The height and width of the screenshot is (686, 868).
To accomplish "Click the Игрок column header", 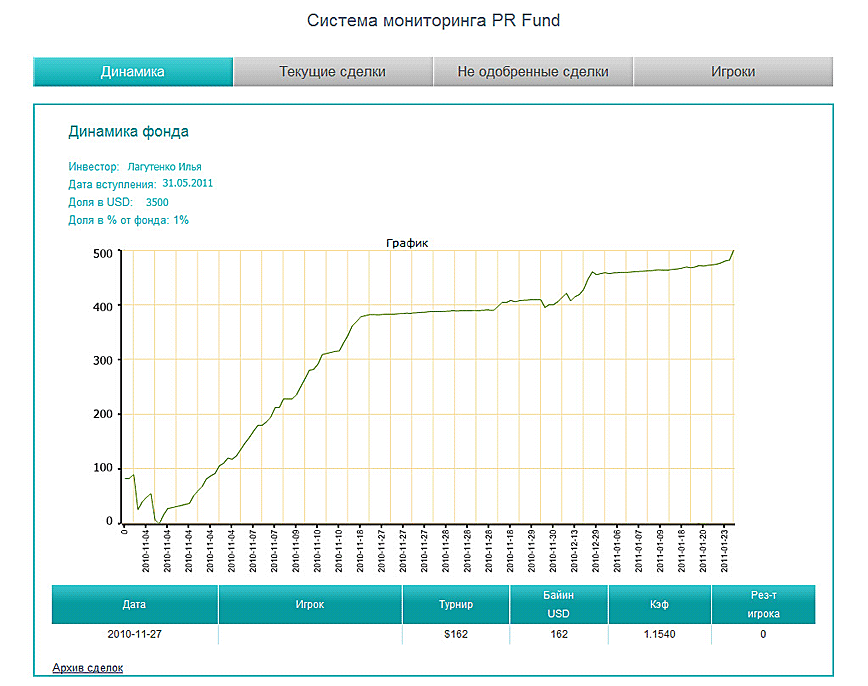I will tap(310, 604).
